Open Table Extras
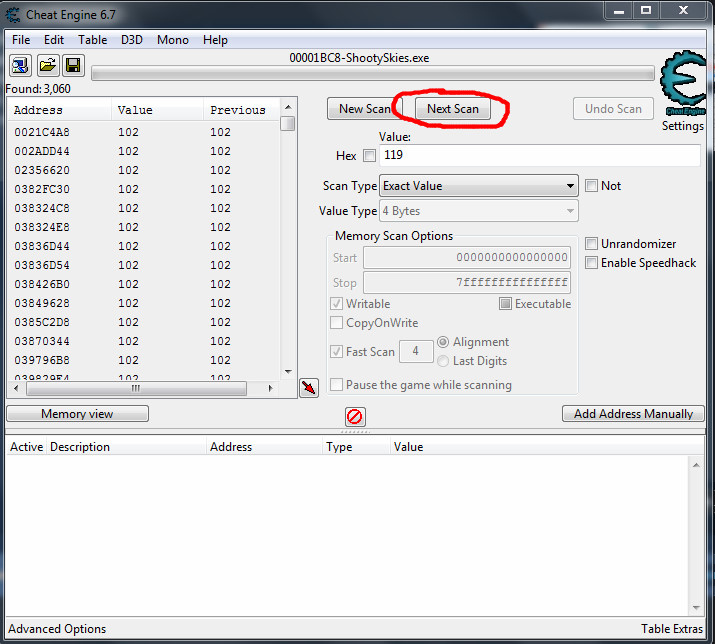 (672, 629)
